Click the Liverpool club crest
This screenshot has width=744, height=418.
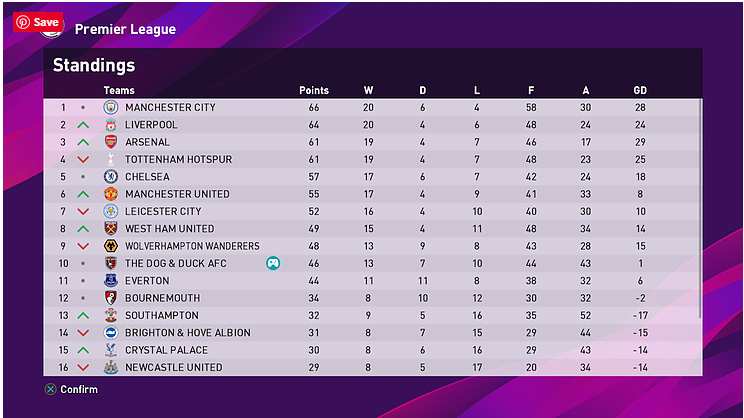point(111,125)
